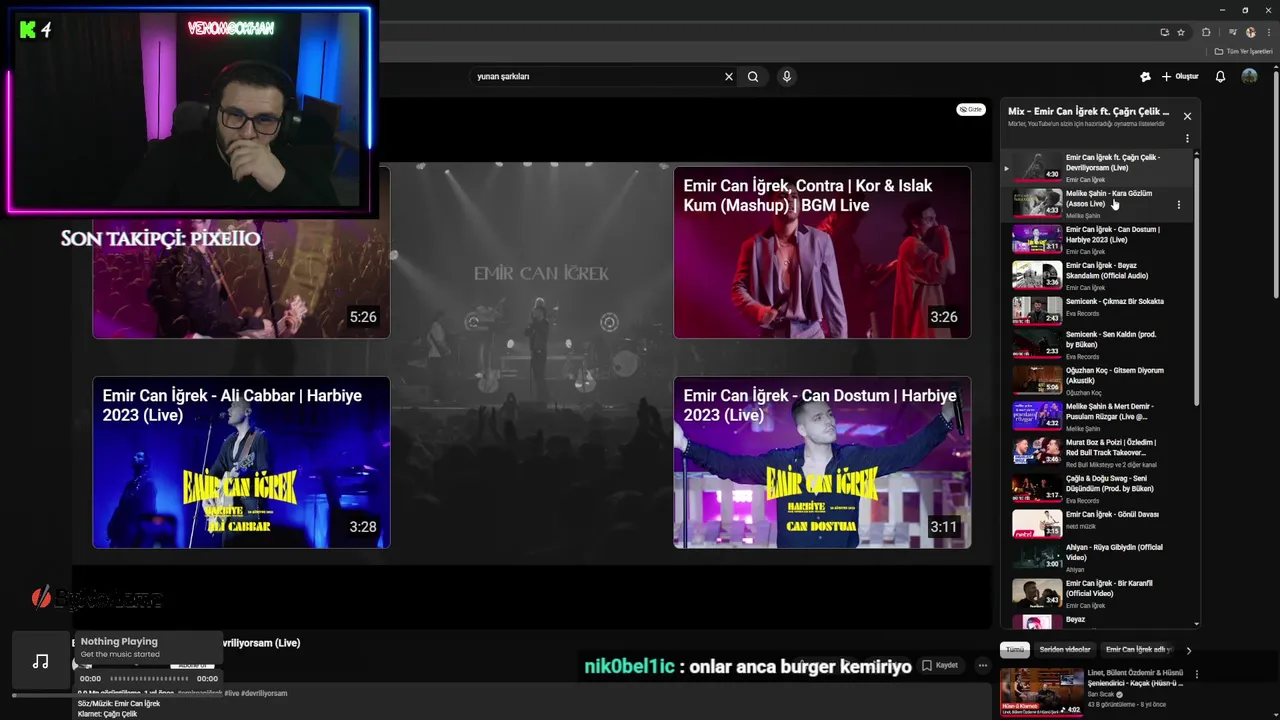Screen dimensions: 1280x720
Task: Click install-app icon in address bar
Action: pos(1164,32)
